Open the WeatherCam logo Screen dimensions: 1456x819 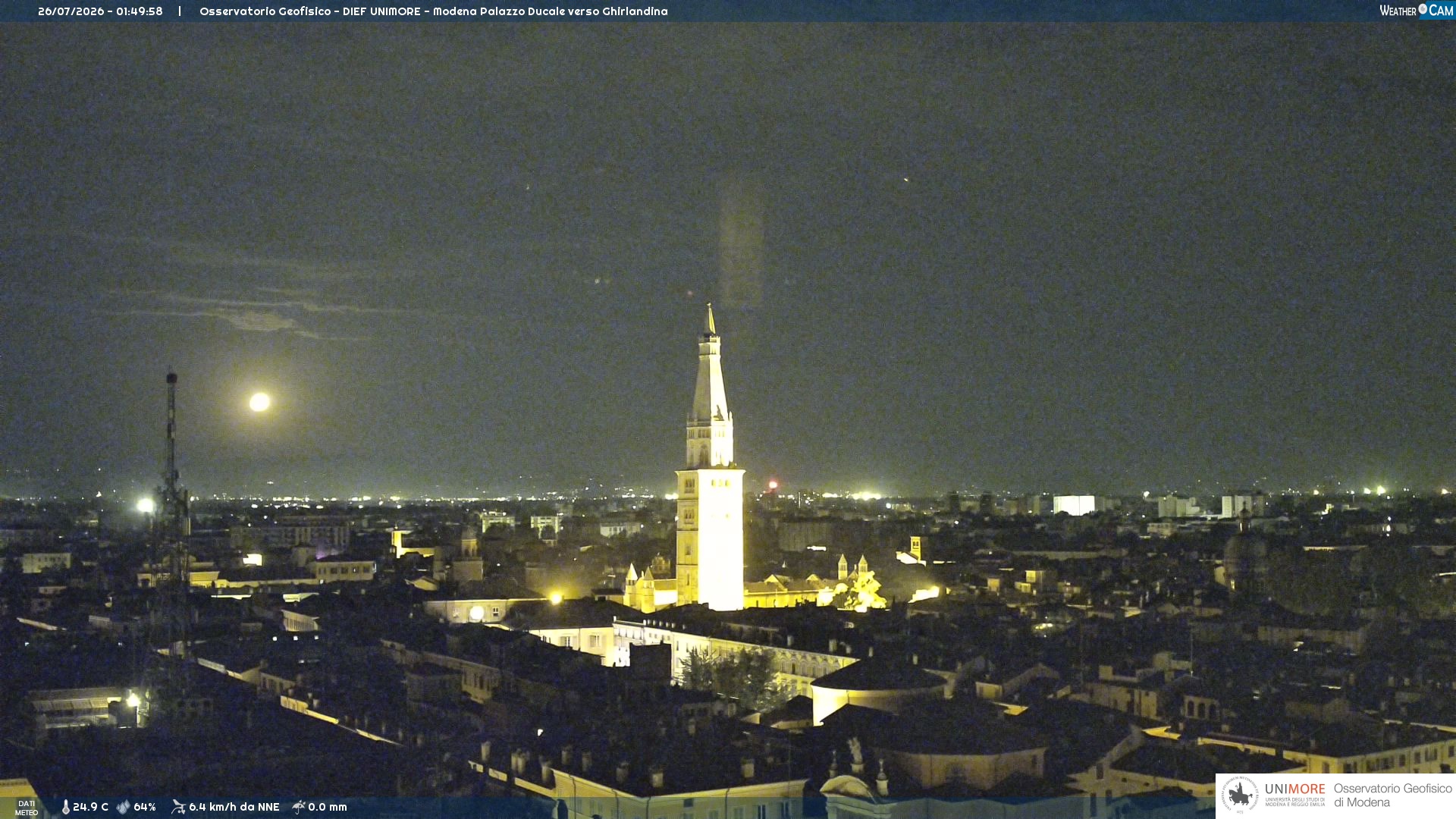(1416, 11)
